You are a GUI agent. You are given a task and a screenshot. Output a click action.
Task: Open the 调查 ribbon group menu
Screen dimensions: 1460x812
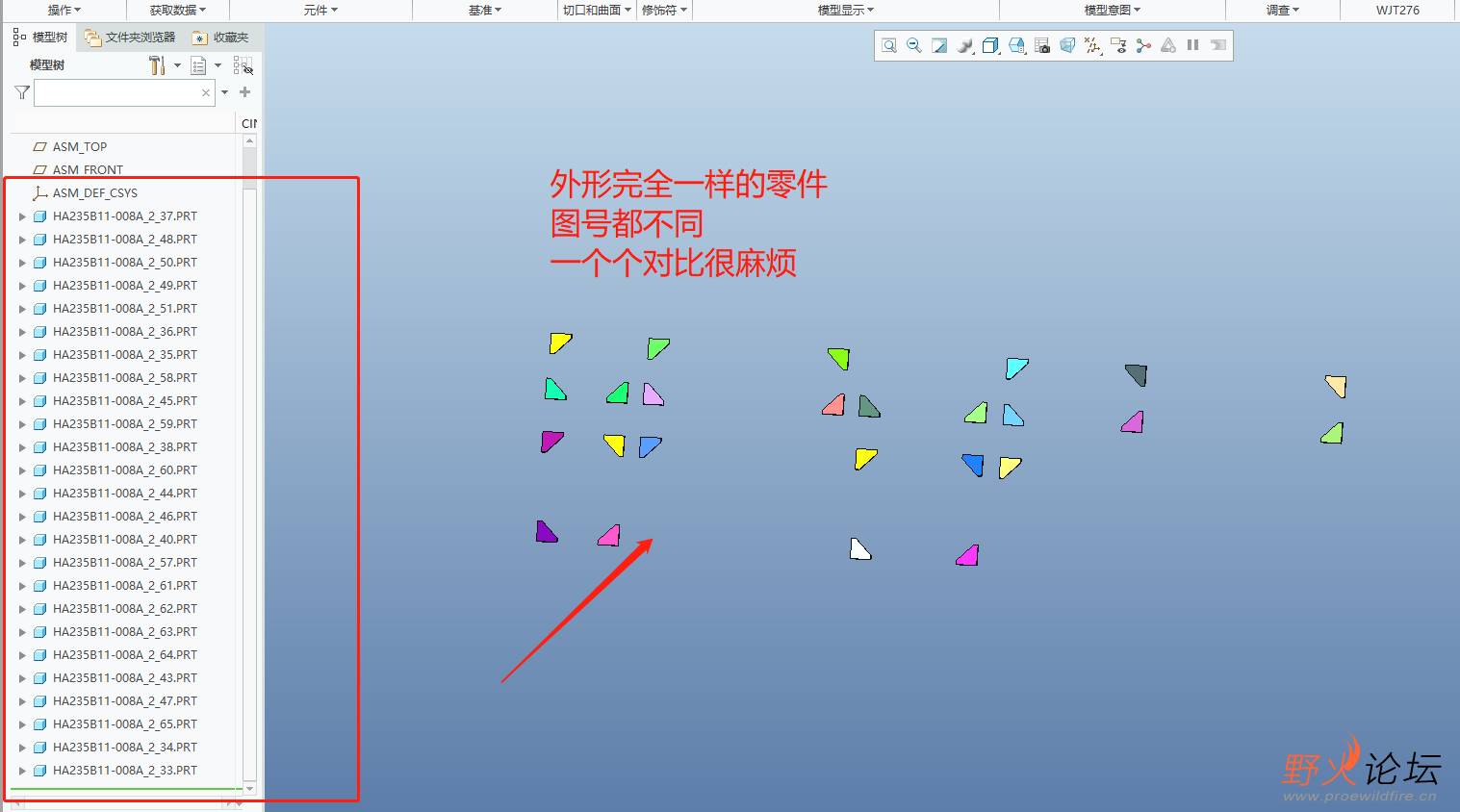tap(1282, 10)
